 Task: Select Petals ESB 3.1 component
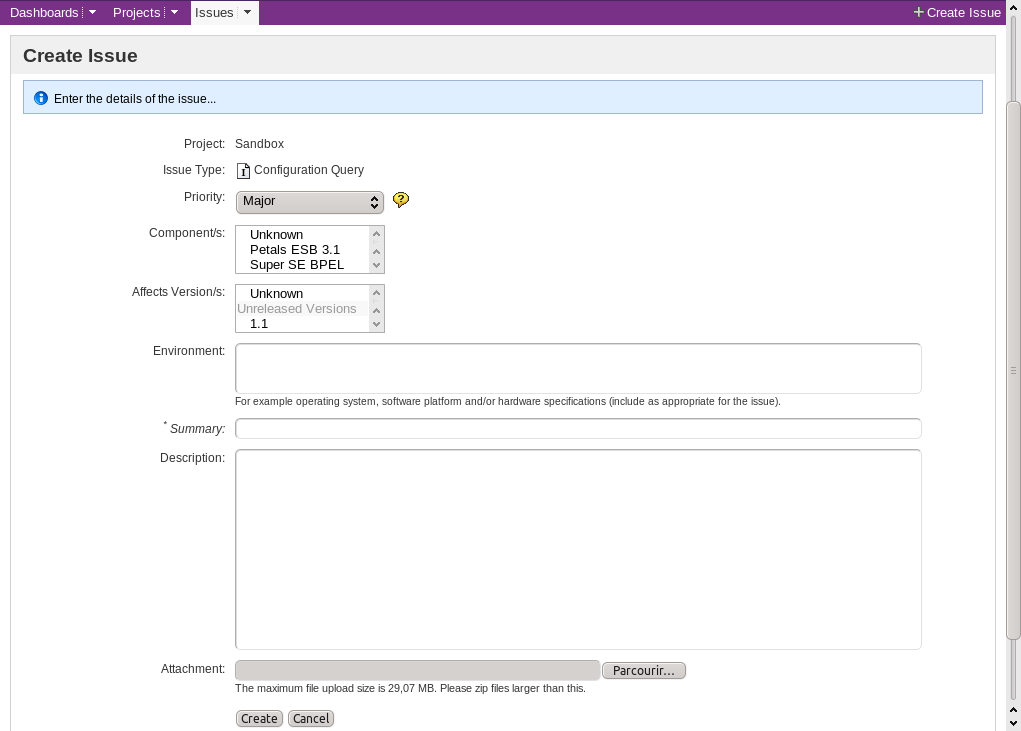[x=295, y=250]
